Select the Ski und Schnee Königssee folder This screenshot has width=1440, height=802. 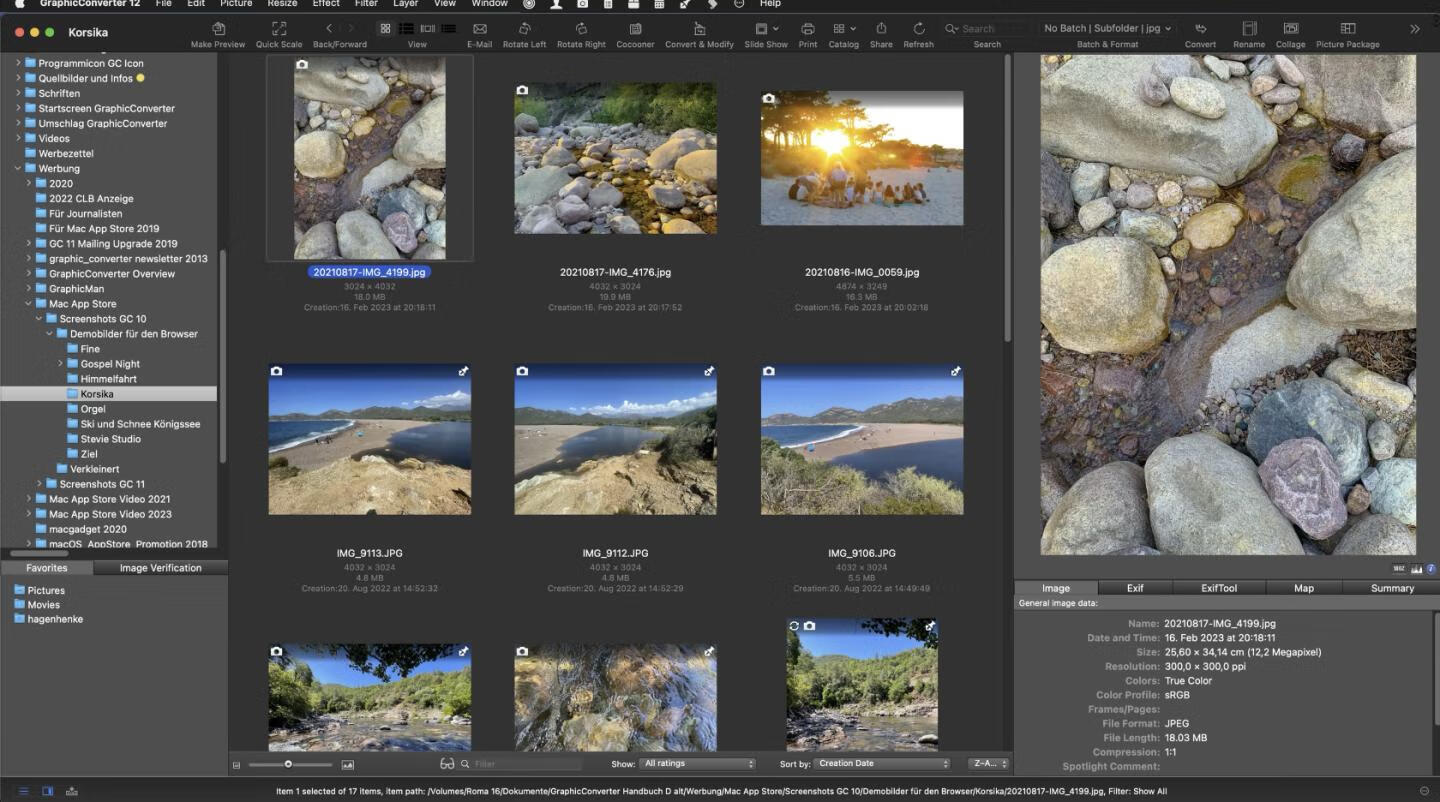140,424
